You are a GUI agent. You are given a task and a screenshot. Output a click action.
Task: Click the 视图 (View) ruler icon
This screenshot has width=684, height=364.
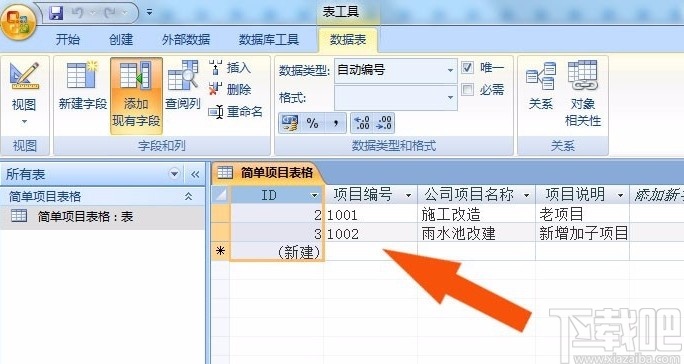coord(24,76)
